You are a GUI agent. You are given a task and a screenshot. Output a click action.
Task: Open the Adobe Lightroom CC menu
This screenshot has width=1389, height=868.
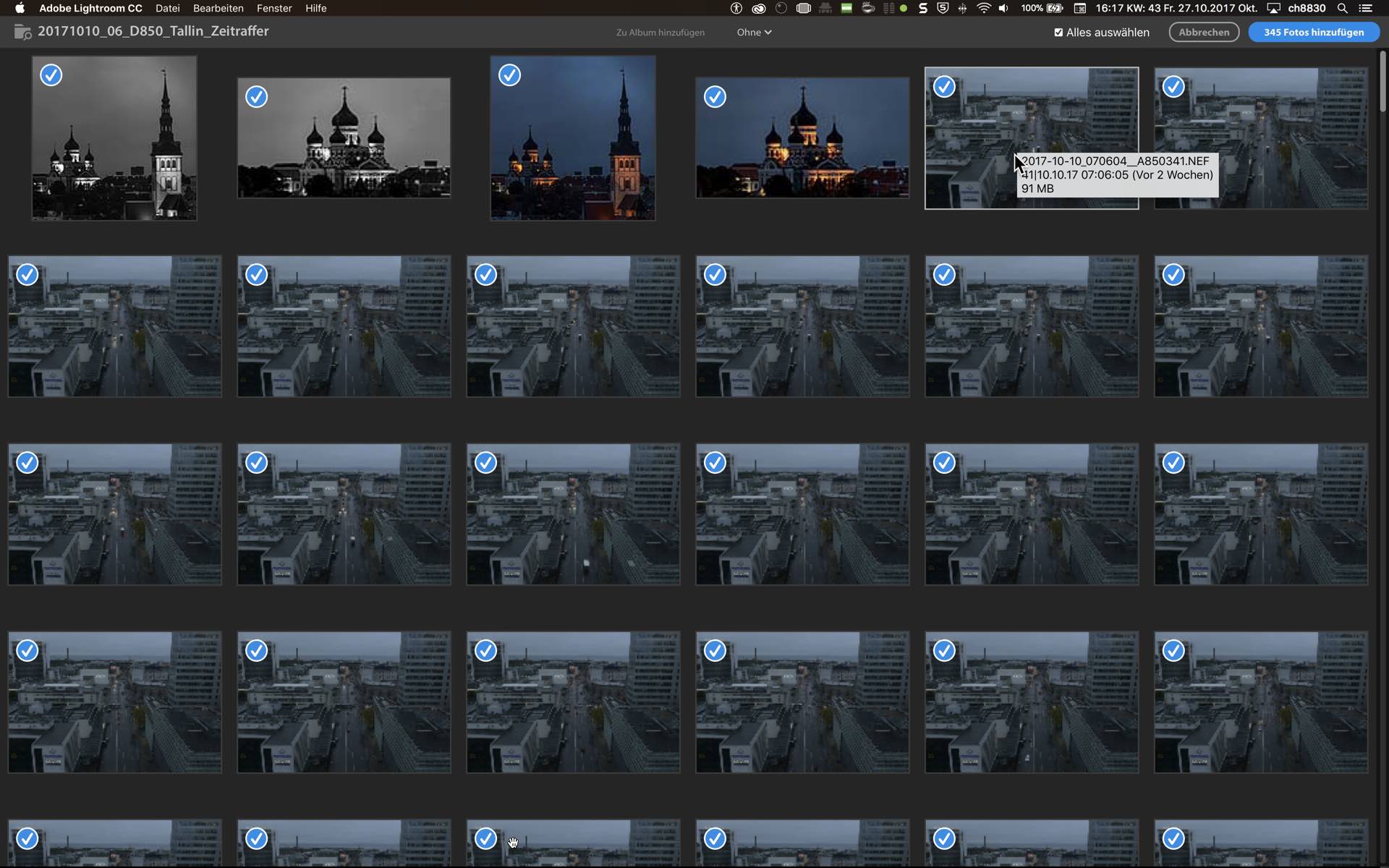pos(90,8)
